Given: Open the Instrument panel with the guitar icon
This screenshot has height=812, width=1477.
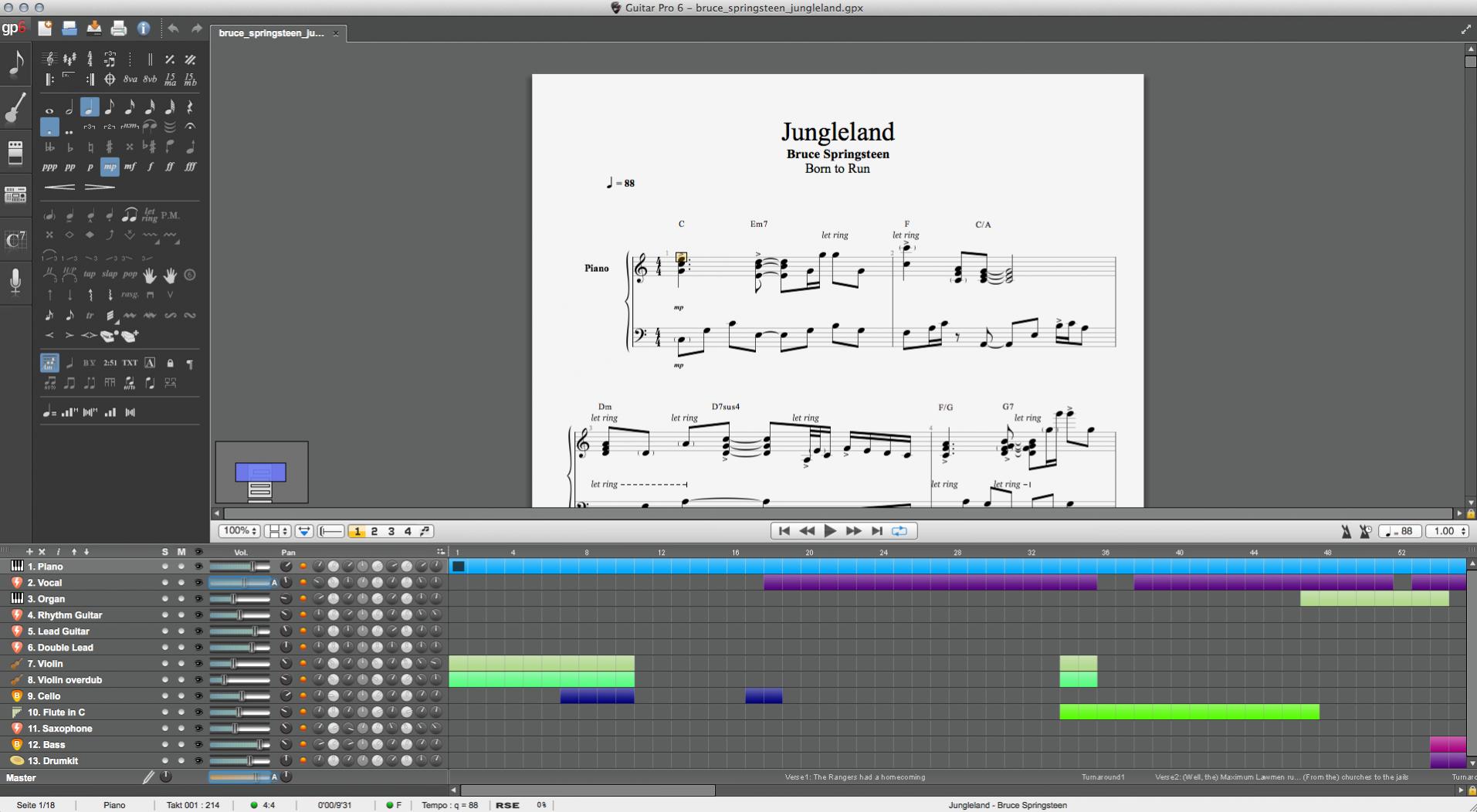Looking at the screenshot, I should [x=15, y=108].
